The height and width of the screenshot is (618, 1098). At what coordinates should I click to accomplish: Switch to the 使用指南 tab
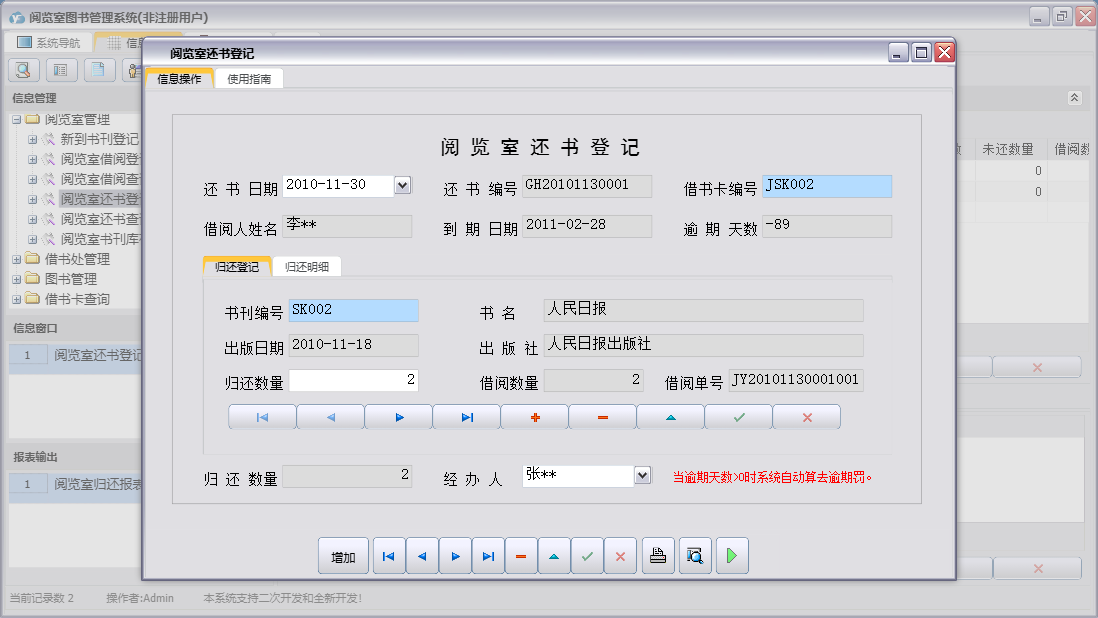249,79
